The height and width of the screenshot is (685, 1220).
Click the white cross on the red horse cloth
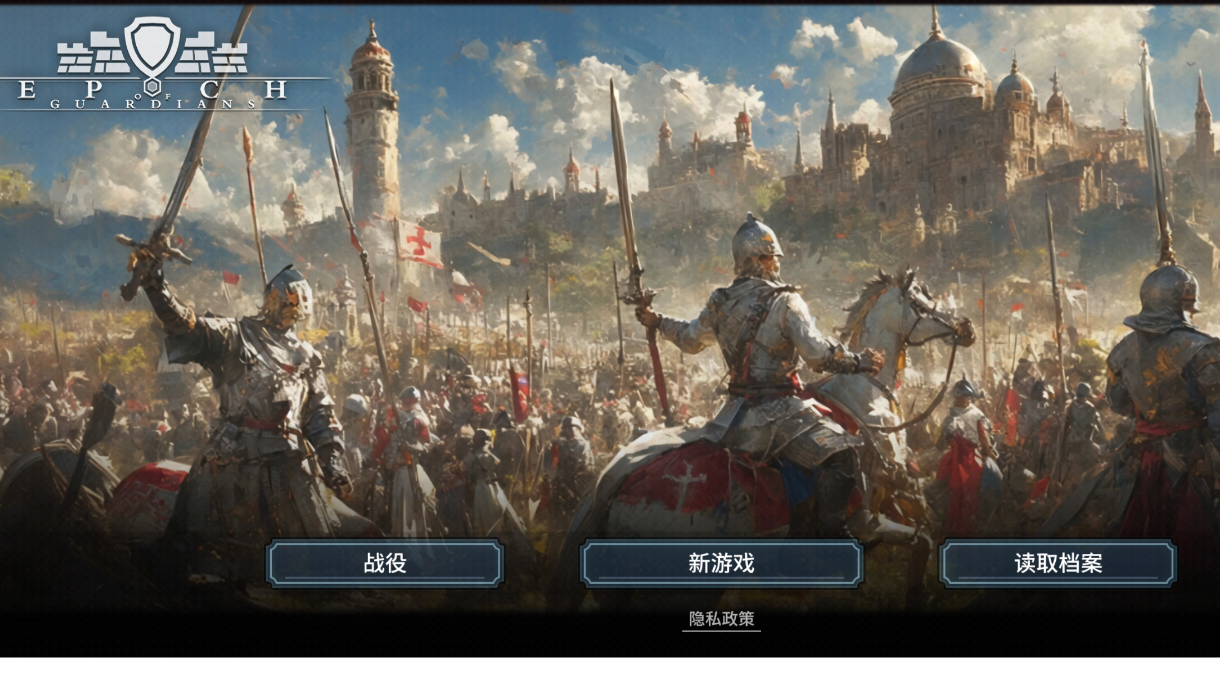pyautogui.click(x=686, y=487)
